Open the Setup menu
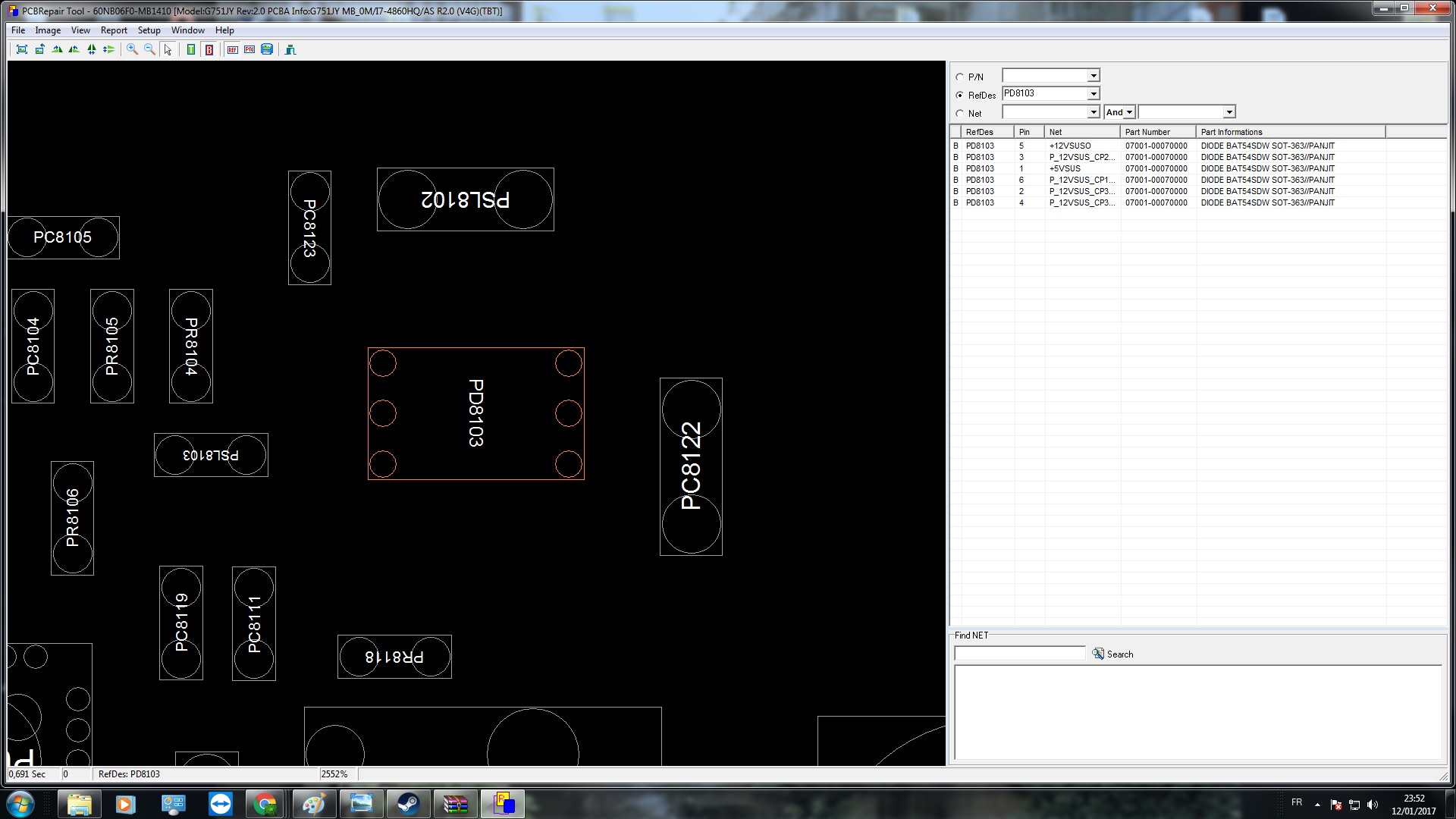Viewport: 1456px width, 819px height. coord(149,30)
